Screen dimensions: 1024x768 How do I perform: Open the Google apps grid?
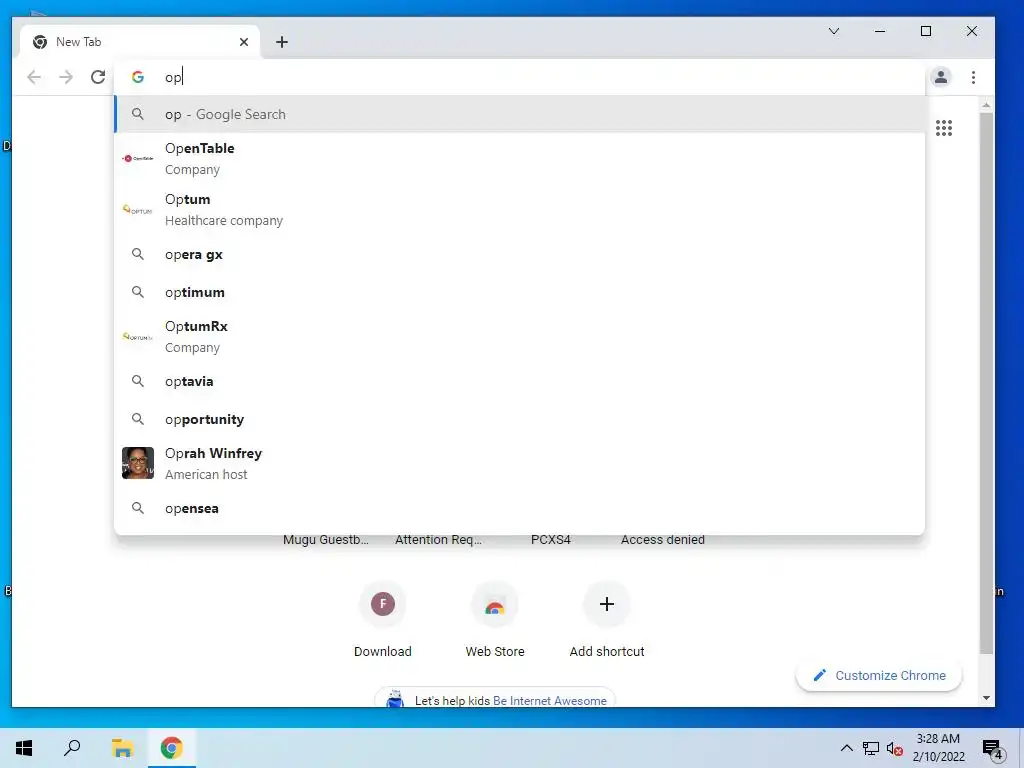click(x=944, y=128)
